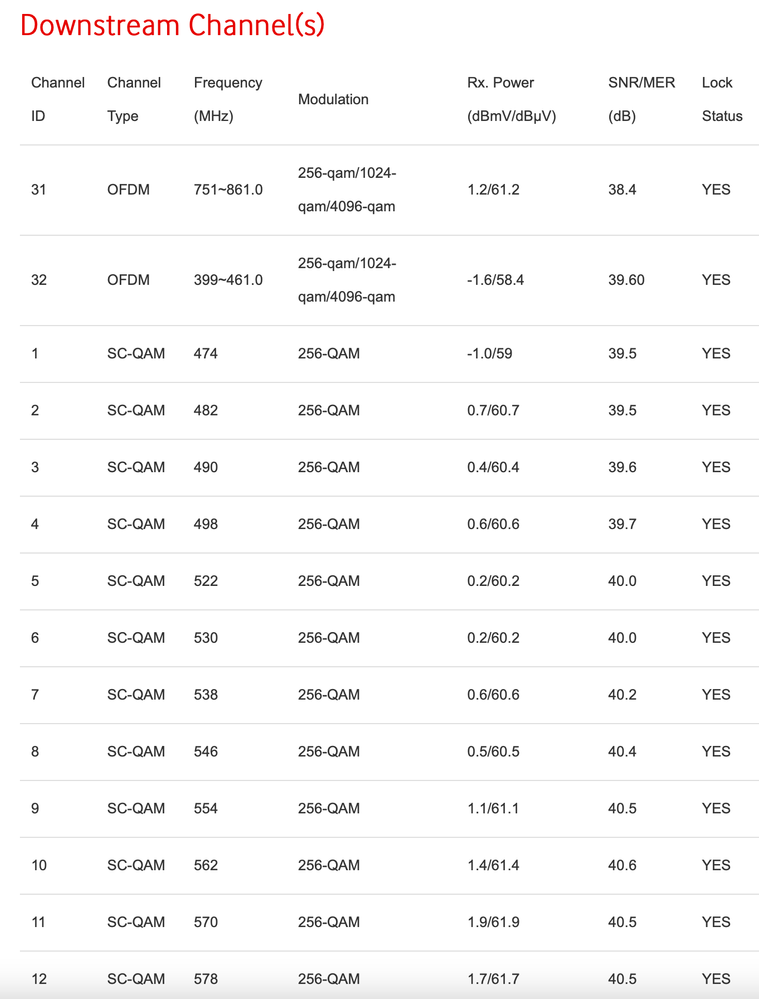
Task: Click the Frequency (MHz) column header
Action: [x=228, y=99]
